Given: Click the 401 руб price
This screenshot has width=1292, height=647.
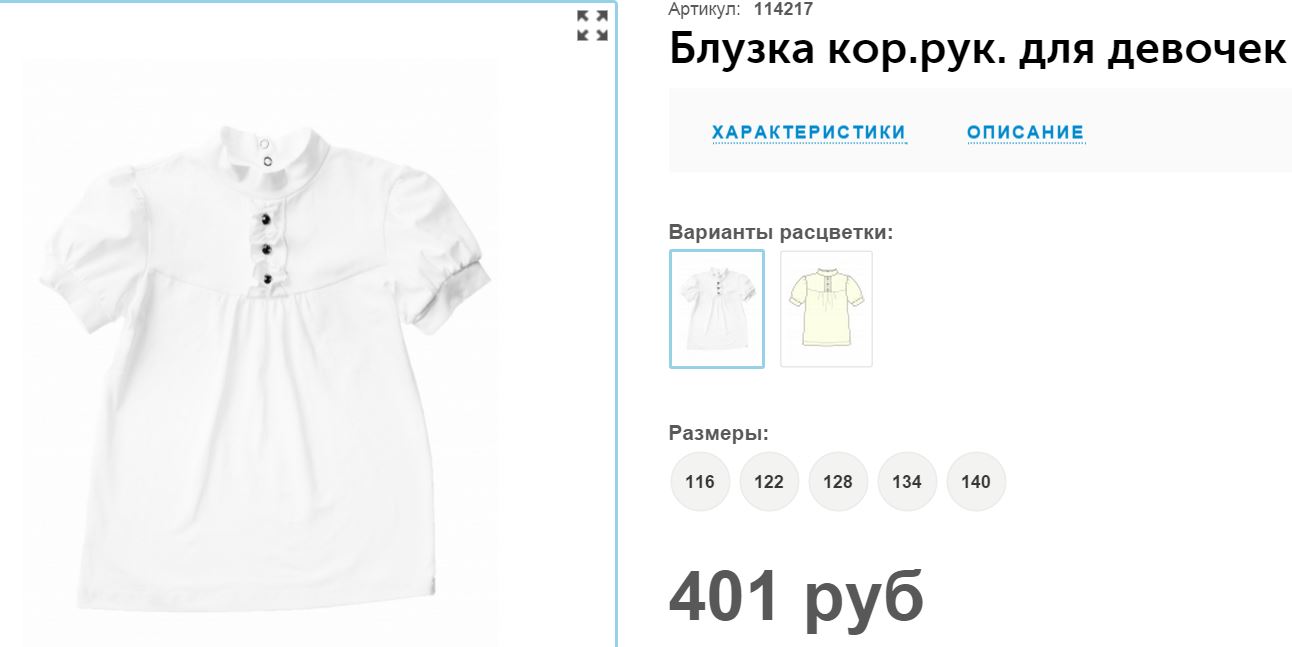Looking at the screenshot, I should pyautogui.click(x=796, y=597).
